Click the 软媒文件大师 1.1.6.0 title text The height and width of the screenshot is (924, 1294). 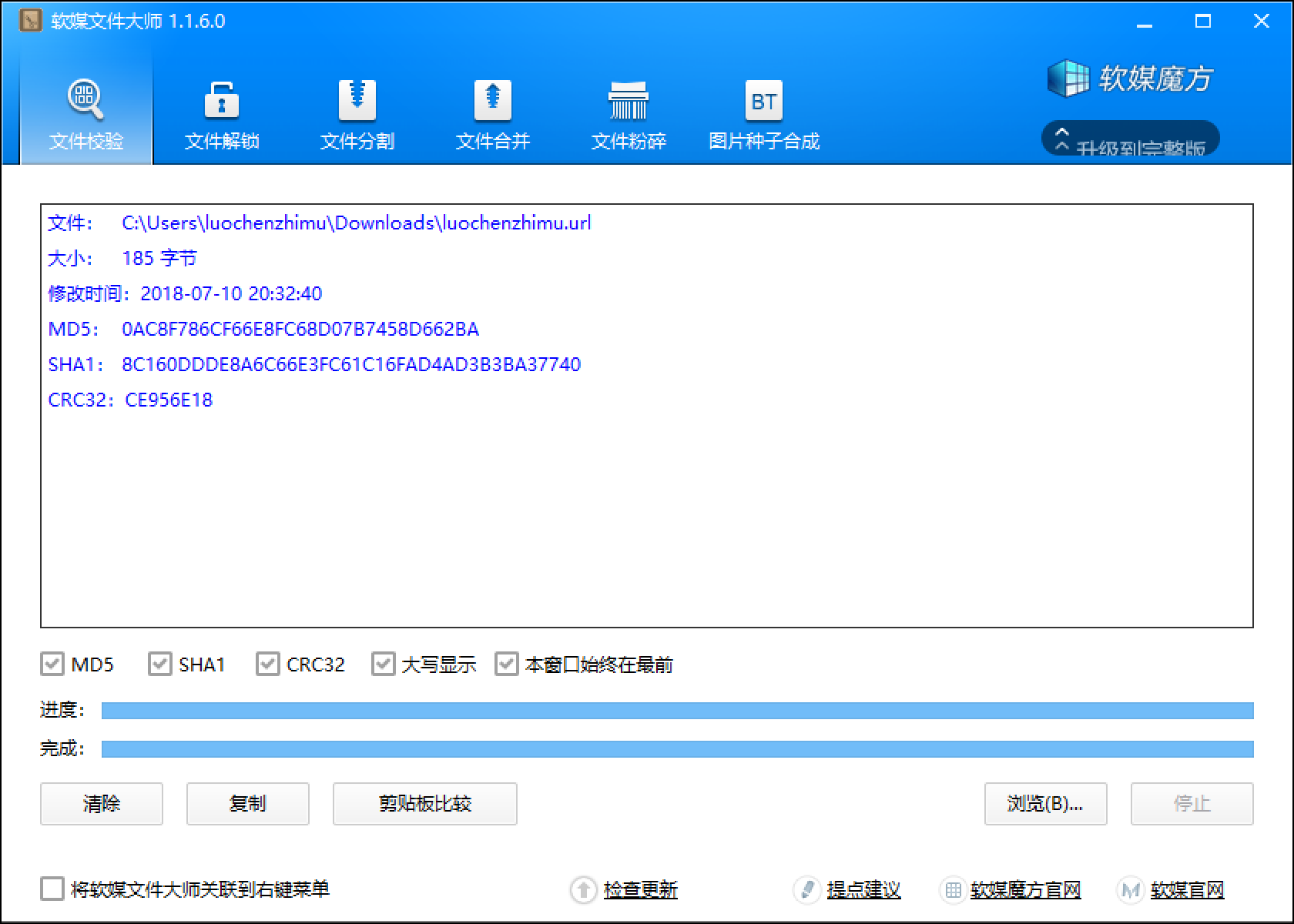138,21
